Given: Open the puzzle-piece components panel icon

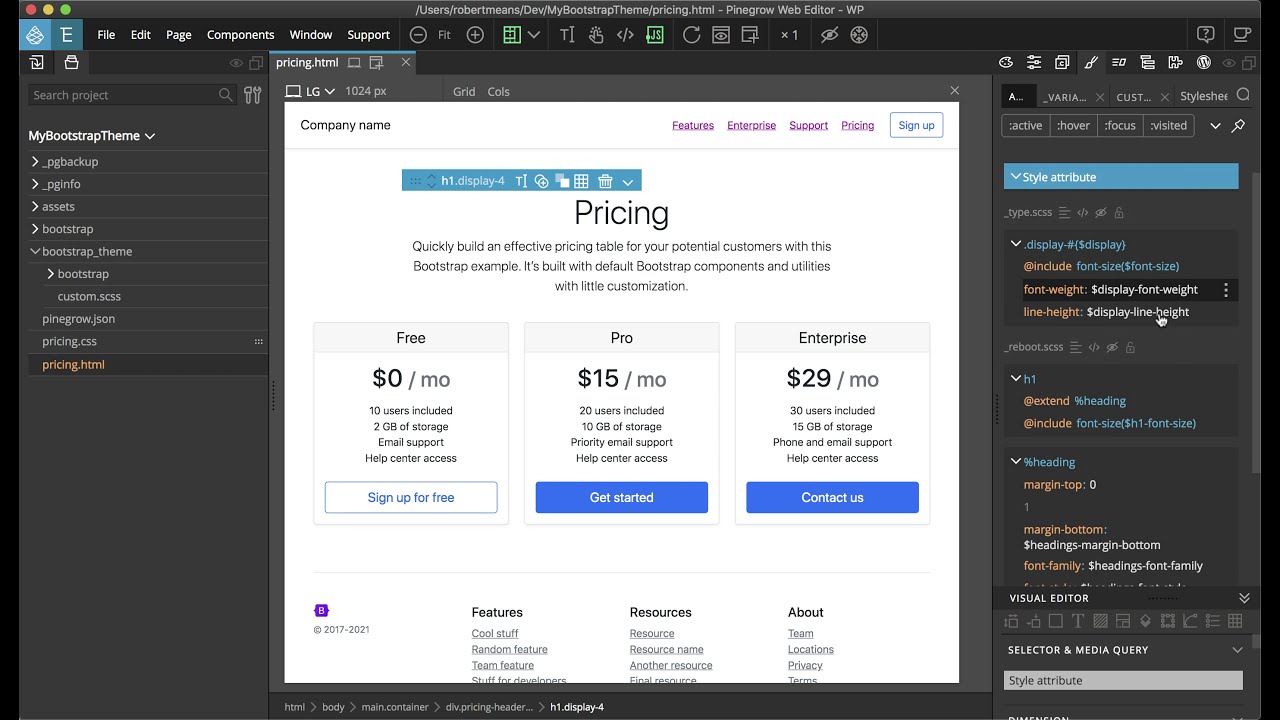Looking at the screenshot, I should coord(1176,62).
